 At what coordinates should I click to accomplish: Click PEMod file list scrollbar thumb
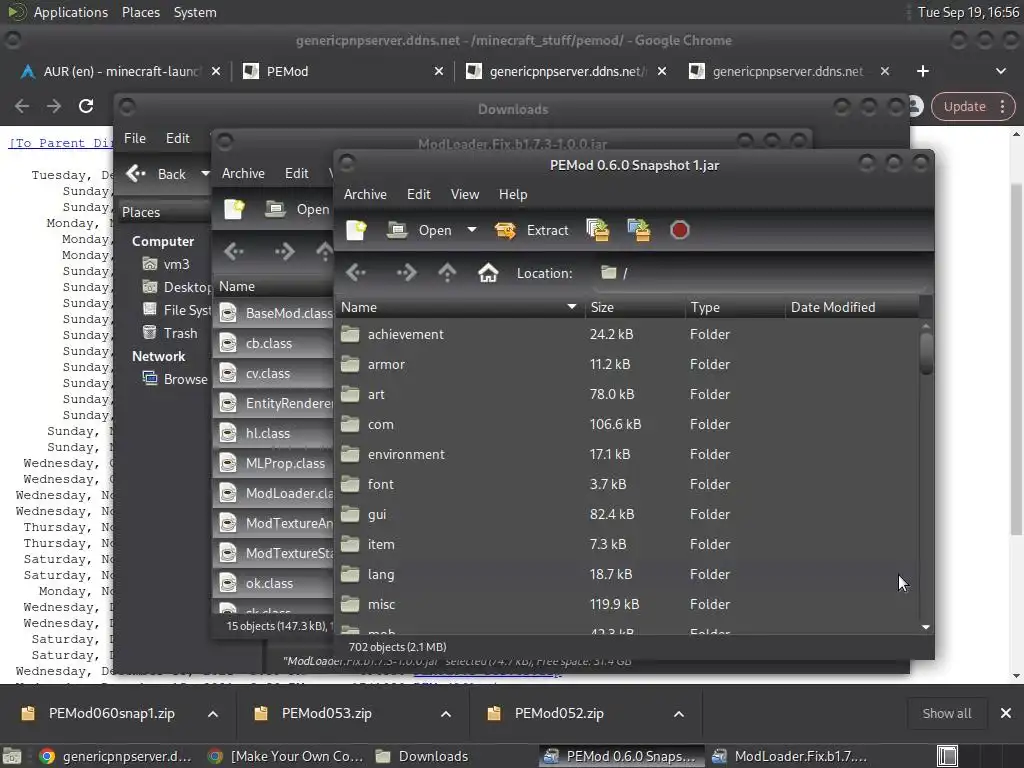point(926,353)
